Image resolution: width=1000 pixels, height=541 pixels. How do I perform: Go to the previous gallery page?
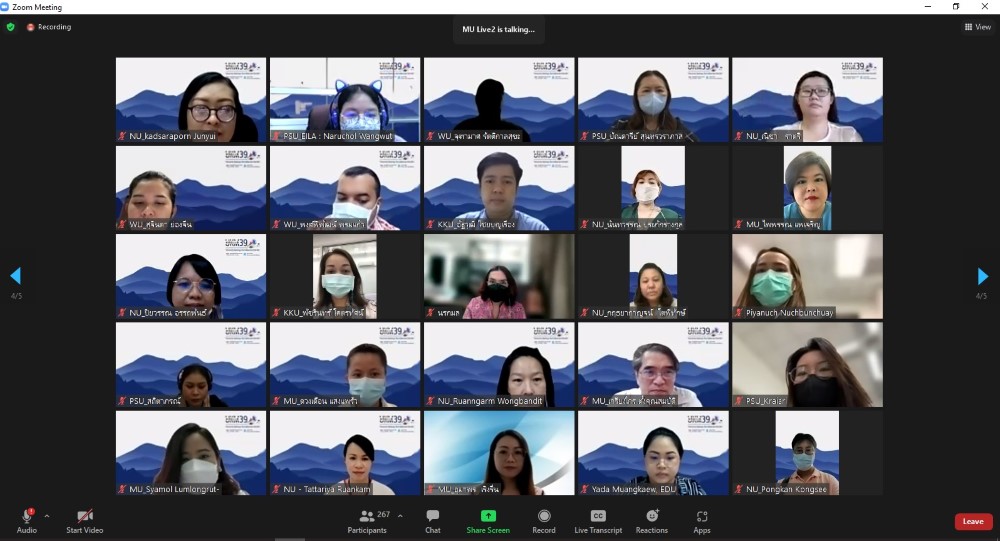click(x=15, y=276)
